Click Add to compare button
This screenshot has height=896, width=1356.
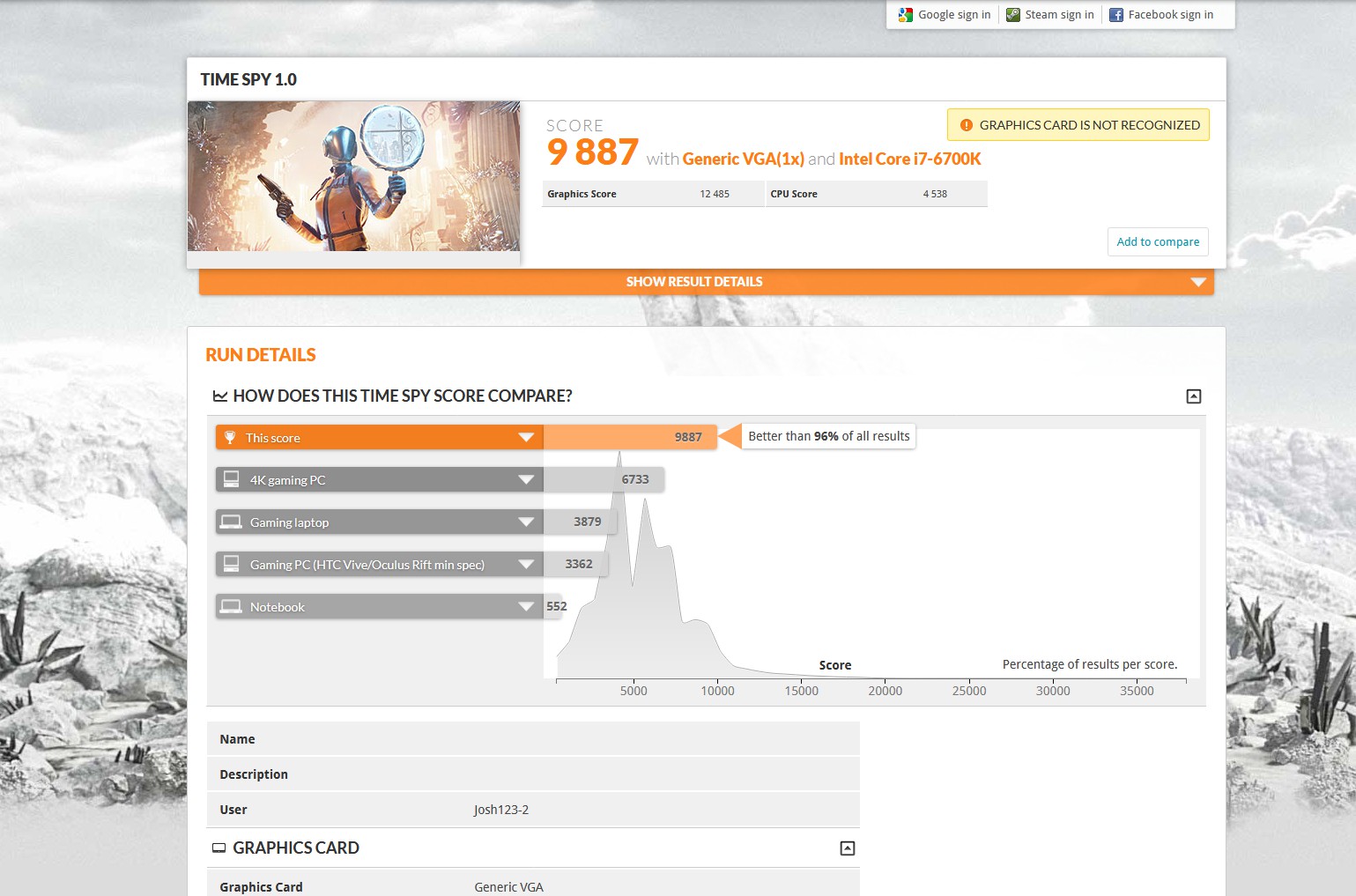[x=1158, y=241]
